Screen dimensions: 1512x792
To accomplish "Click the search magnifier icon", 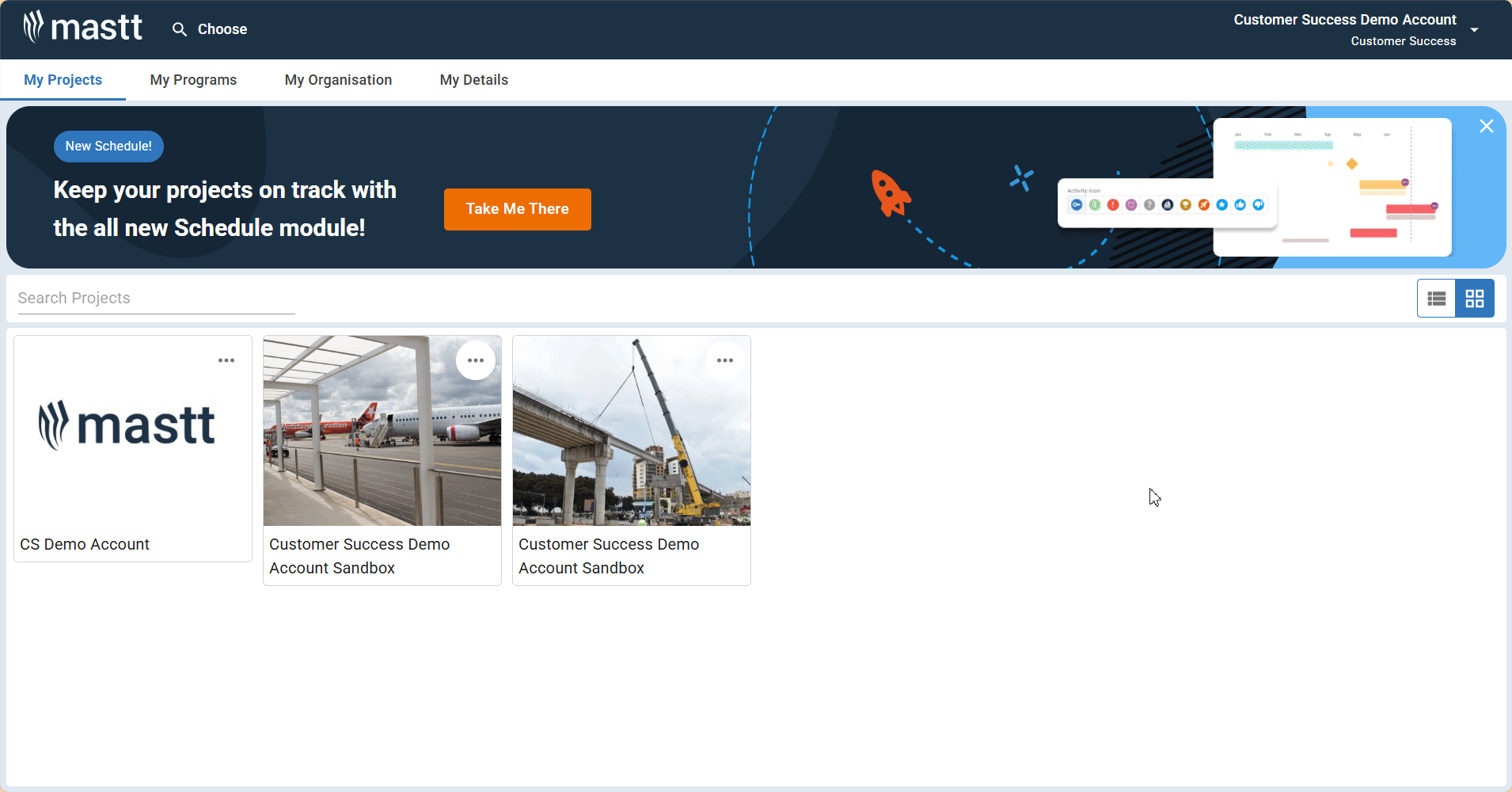I will pyautogui.click(x=180, y=29).
